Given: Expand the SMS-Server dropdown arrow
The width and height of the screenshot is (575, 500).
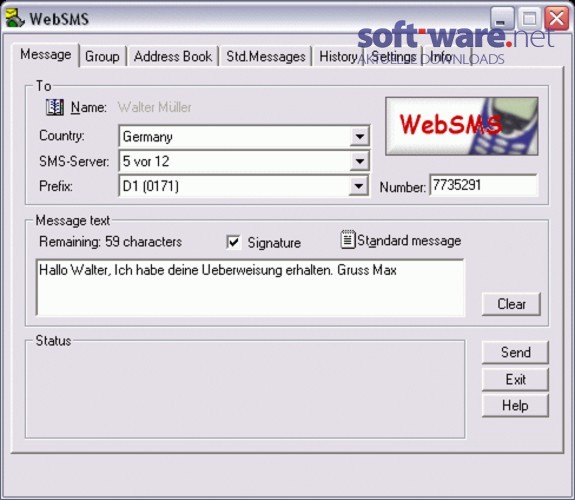Looking at the screenshot, I should point(359,161).
